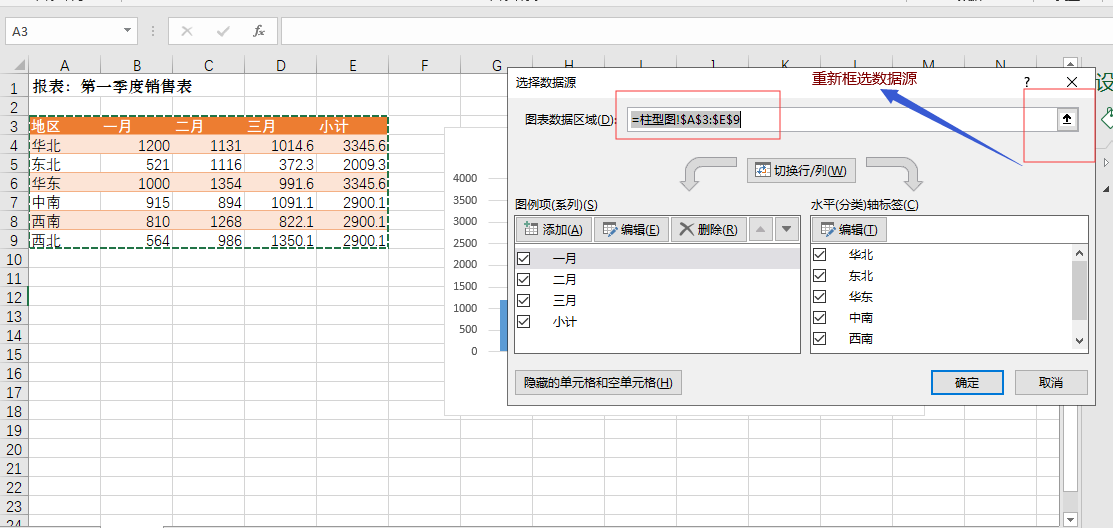Select column B header
Screen dimensions: 1113x528
[x=136, y=65]
